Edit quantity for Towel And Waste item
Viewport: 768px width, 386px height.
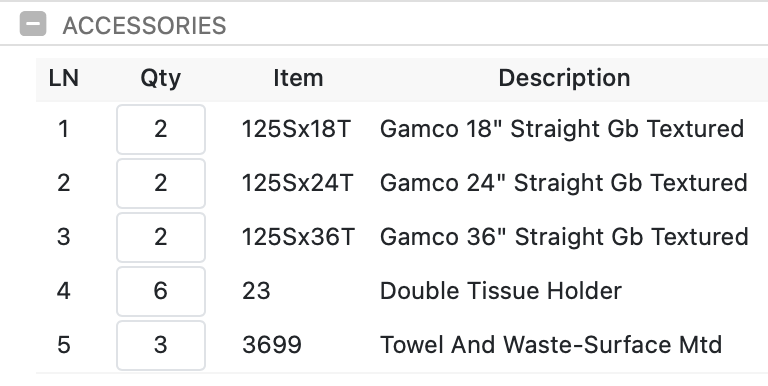click(161, 345)
